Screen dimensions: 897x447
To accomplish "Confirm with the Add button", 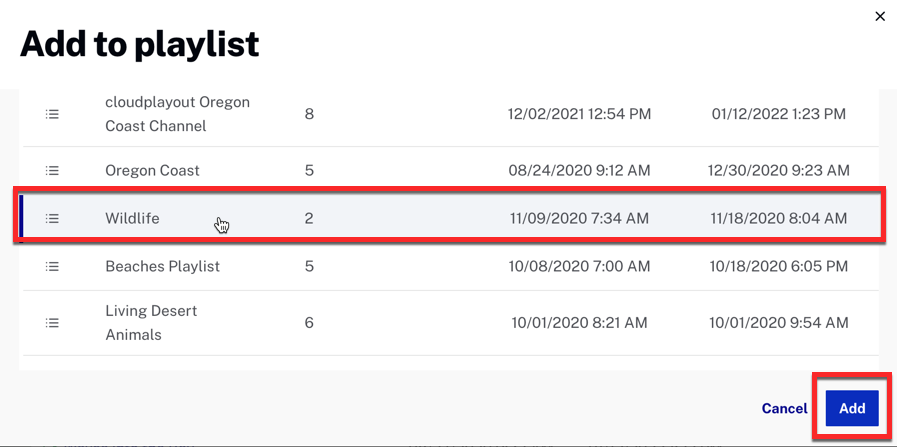I will point(852,409).
